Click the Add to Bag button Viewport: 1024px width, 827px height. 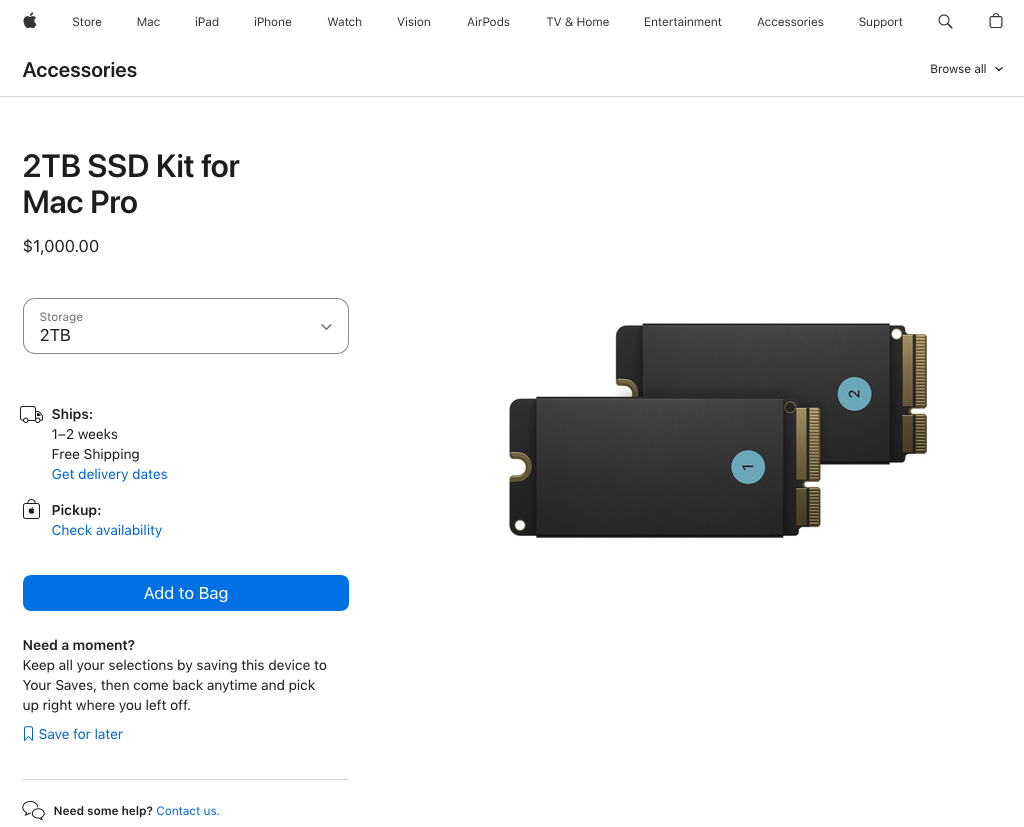[x=186, y=593]
